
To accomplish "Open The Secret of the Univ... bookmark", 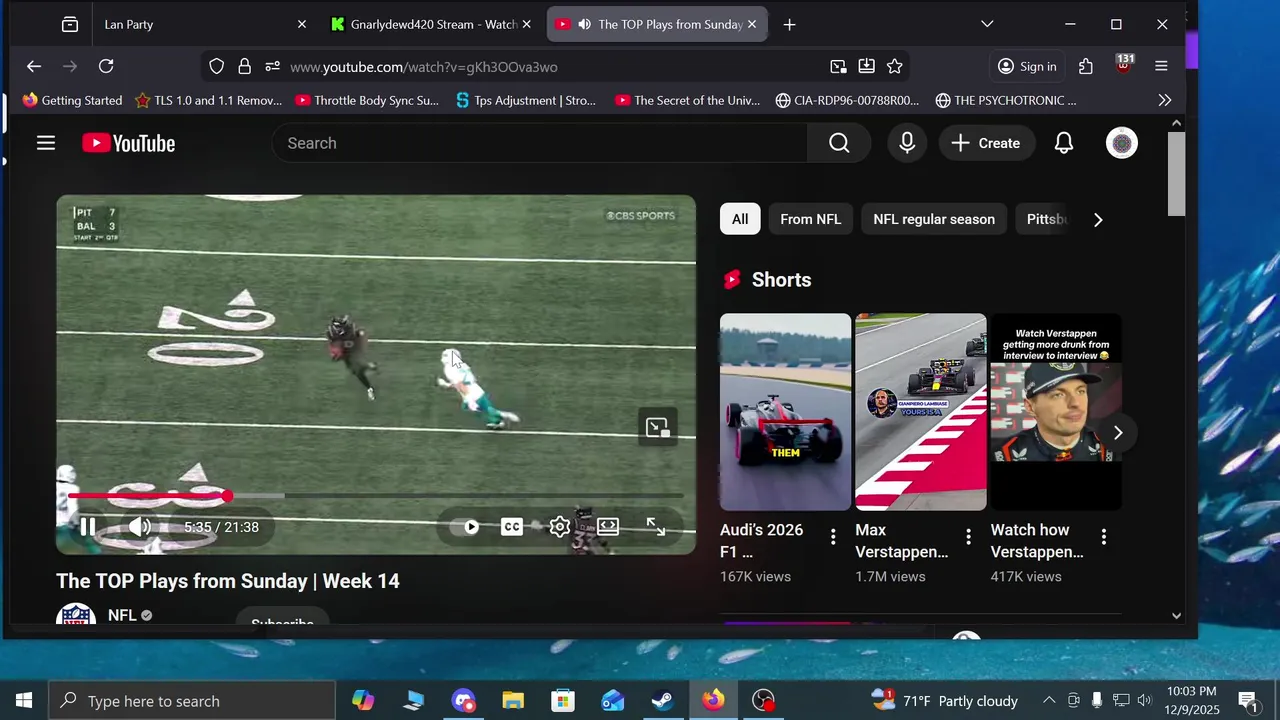I will coord(687,100).
